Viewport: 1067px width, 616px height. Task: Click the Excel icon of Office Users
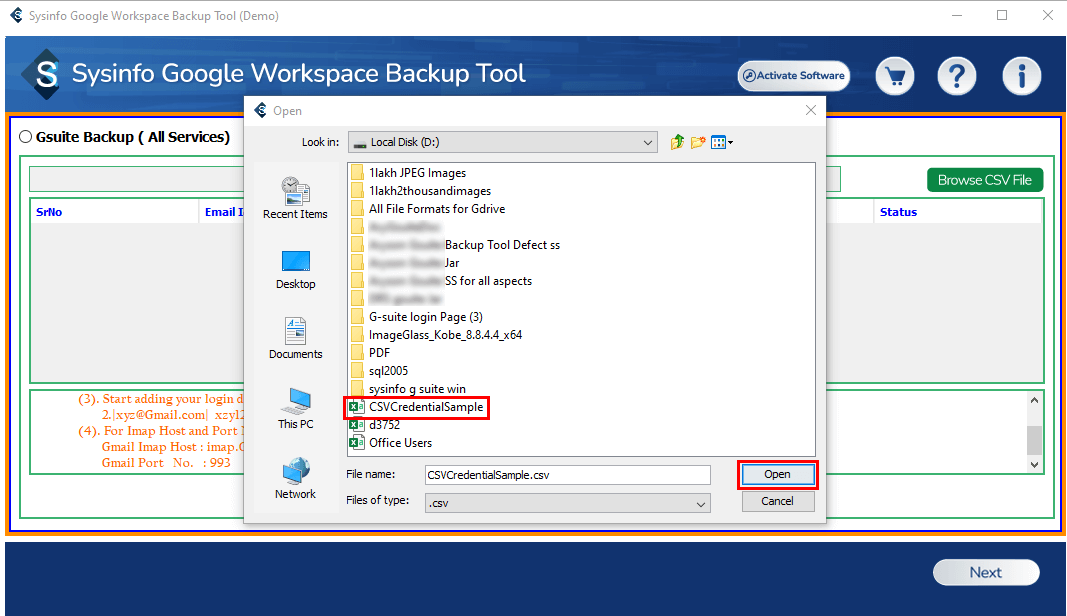click(357, 443)
